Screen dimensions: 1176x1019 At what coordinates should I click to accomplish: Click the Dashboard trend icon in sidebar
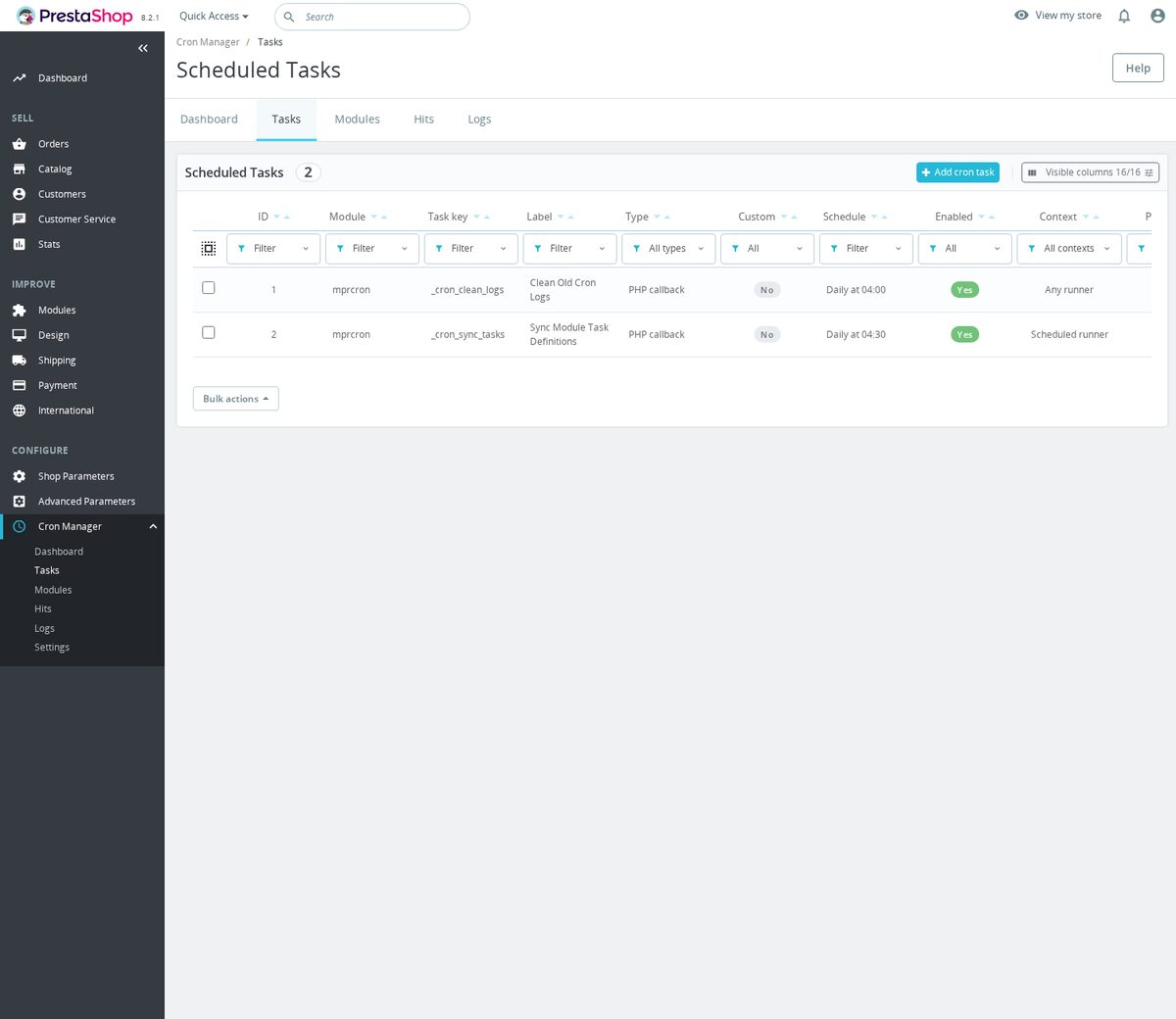coord(19,78)
